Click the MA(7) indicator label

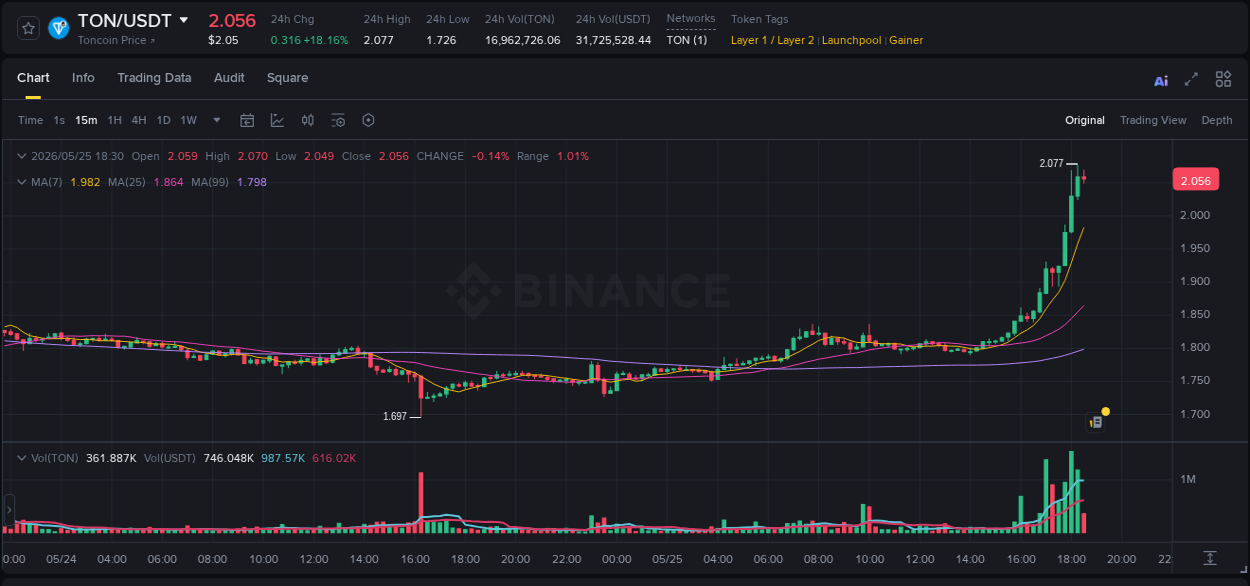(46, 182)
